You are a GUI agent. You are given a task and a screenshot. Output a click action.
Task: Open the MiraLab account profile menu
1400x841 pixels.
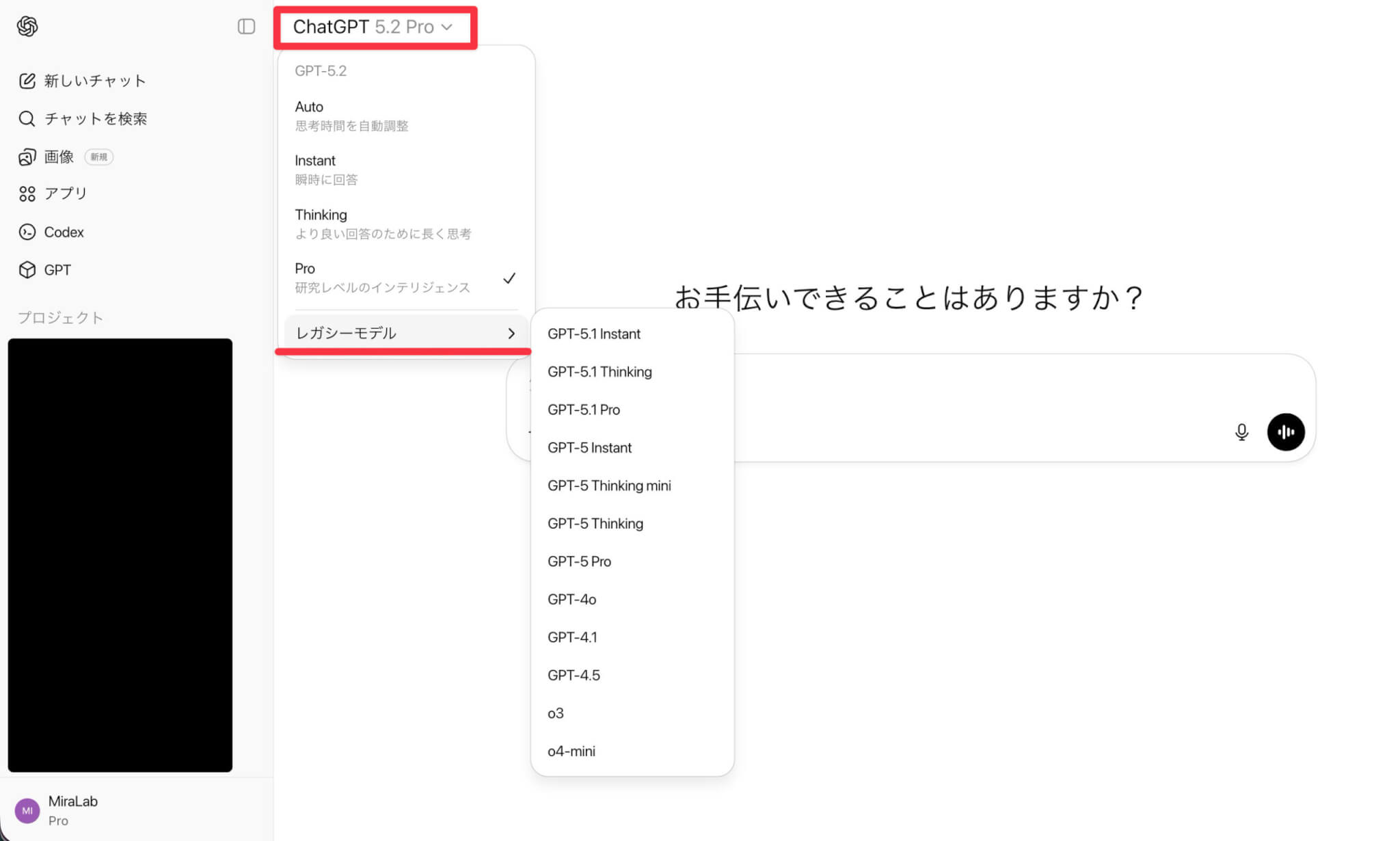click(72, 810)
